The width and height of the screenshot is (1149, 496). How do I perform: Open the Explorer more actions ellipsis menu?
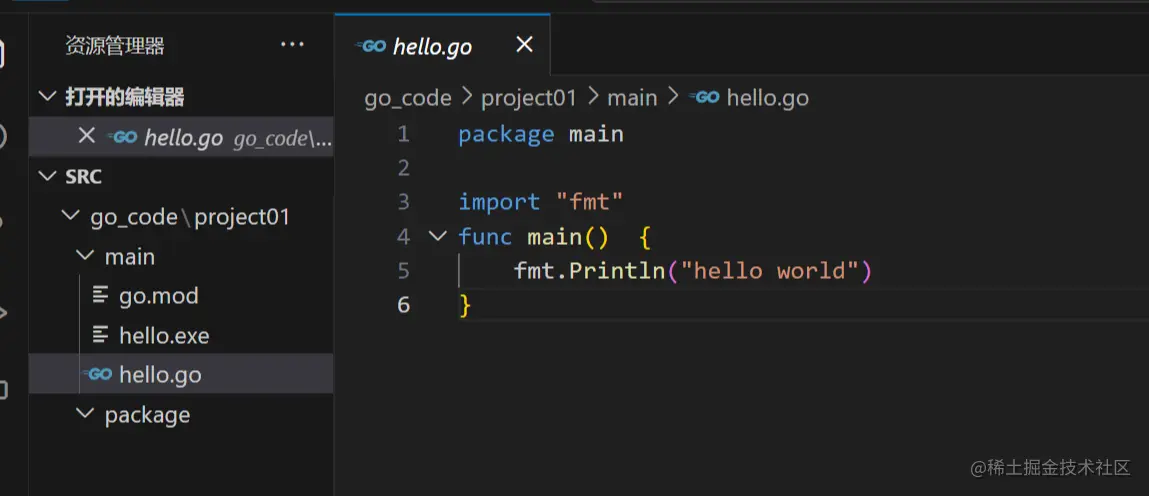pos(292,45)
